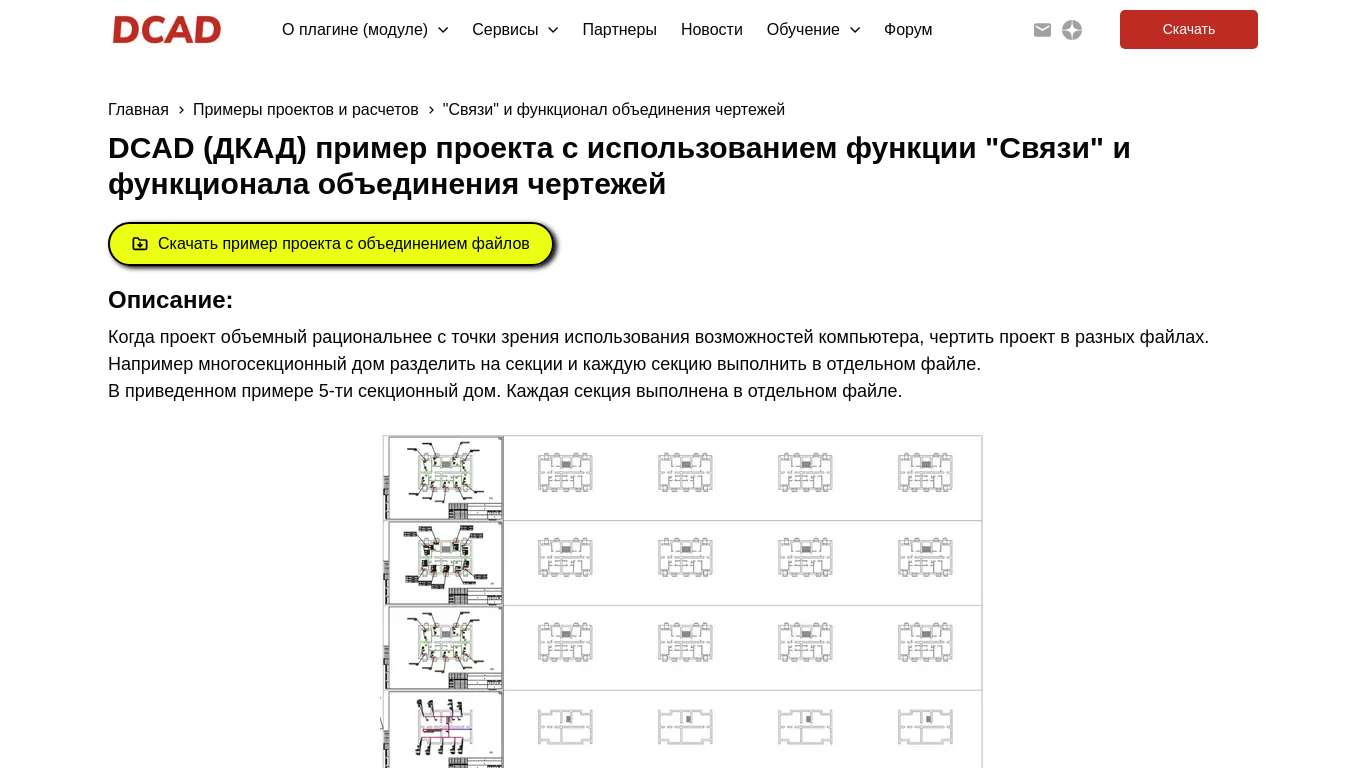Click the line starting «В приведенном примере»
Viewport: 1366px width, 768px height.
tap(505, 391)
